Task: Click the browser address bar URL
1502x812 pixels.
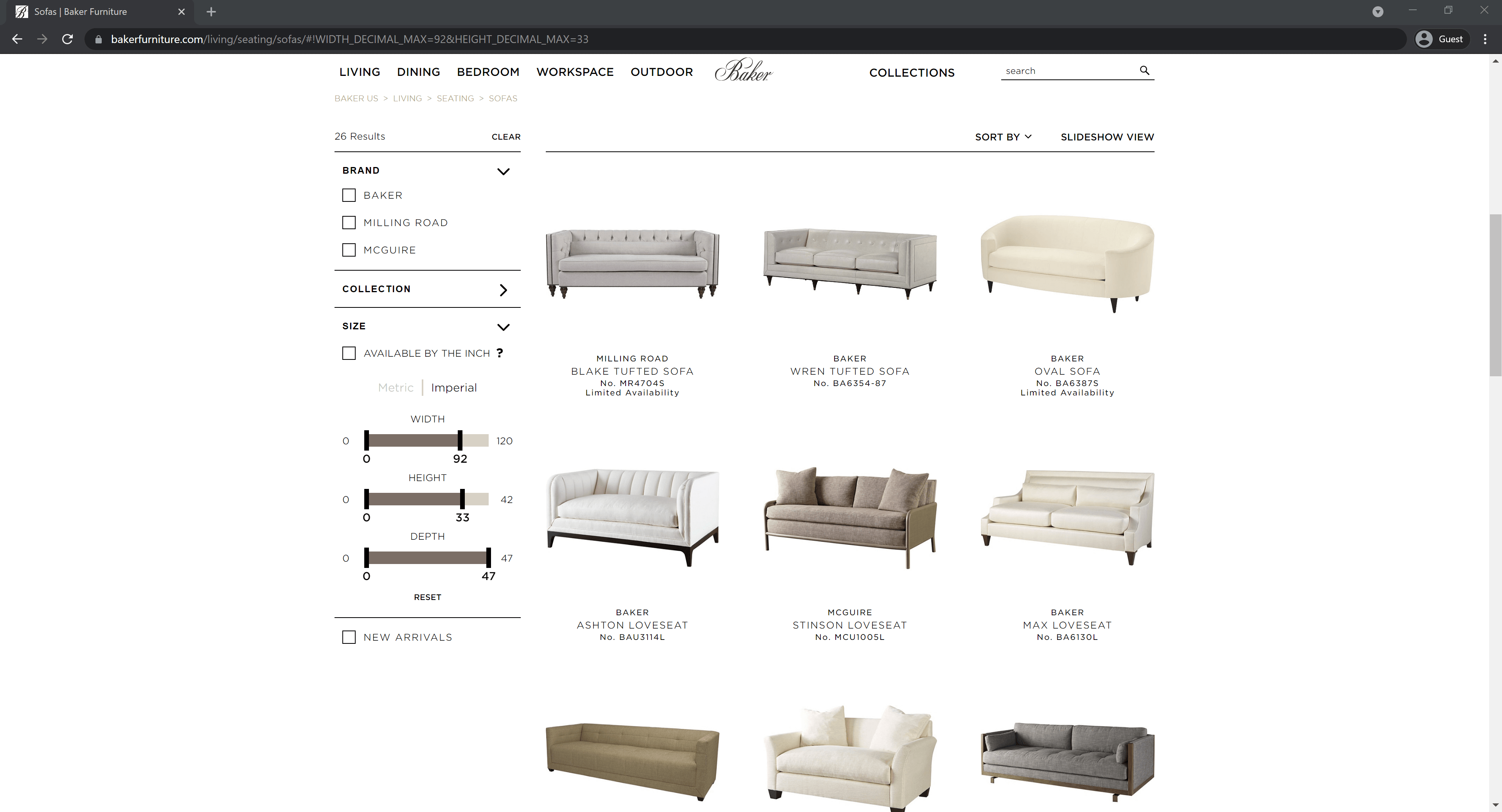Action: 349,39
